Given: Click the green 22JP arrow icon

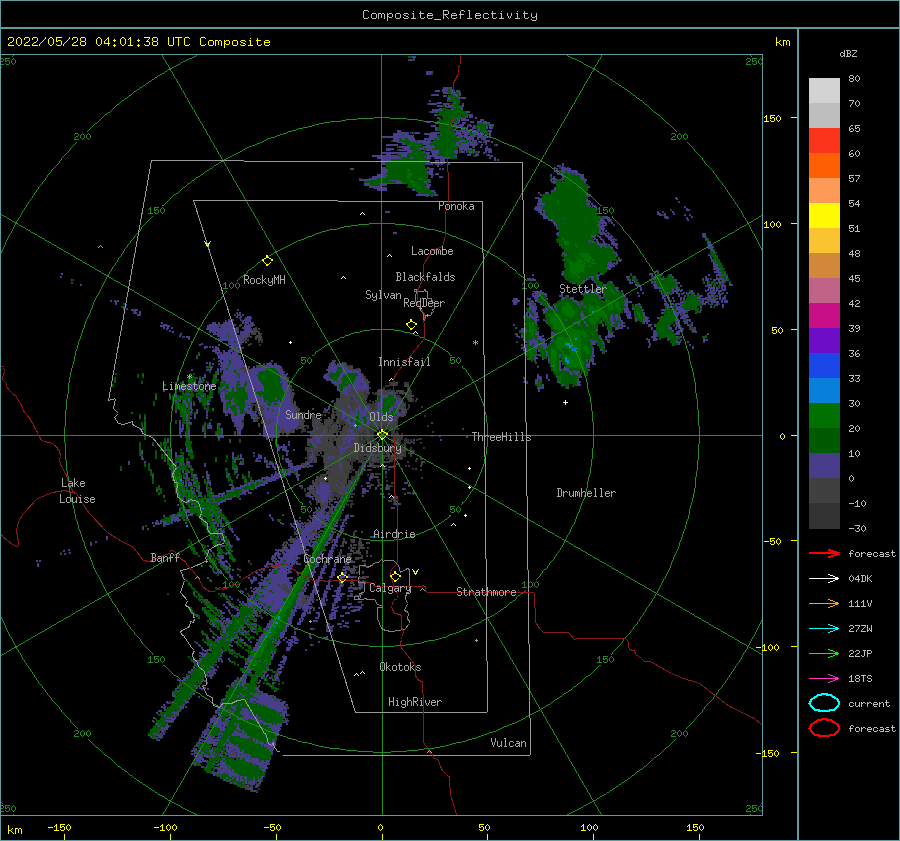Looking at the screenshot, I should tap(824, 653).
